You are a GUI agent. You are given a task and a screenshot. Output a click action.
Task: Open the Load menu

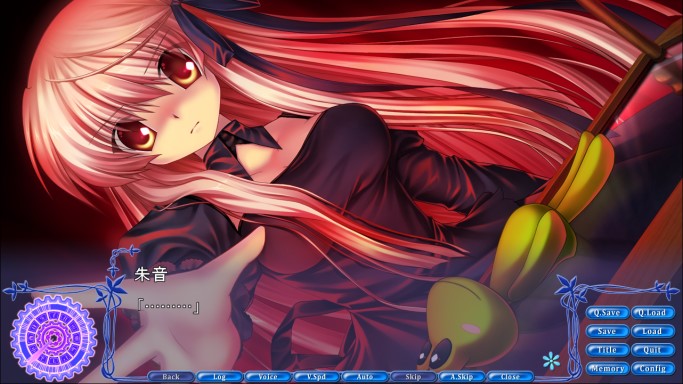point(653,331)
